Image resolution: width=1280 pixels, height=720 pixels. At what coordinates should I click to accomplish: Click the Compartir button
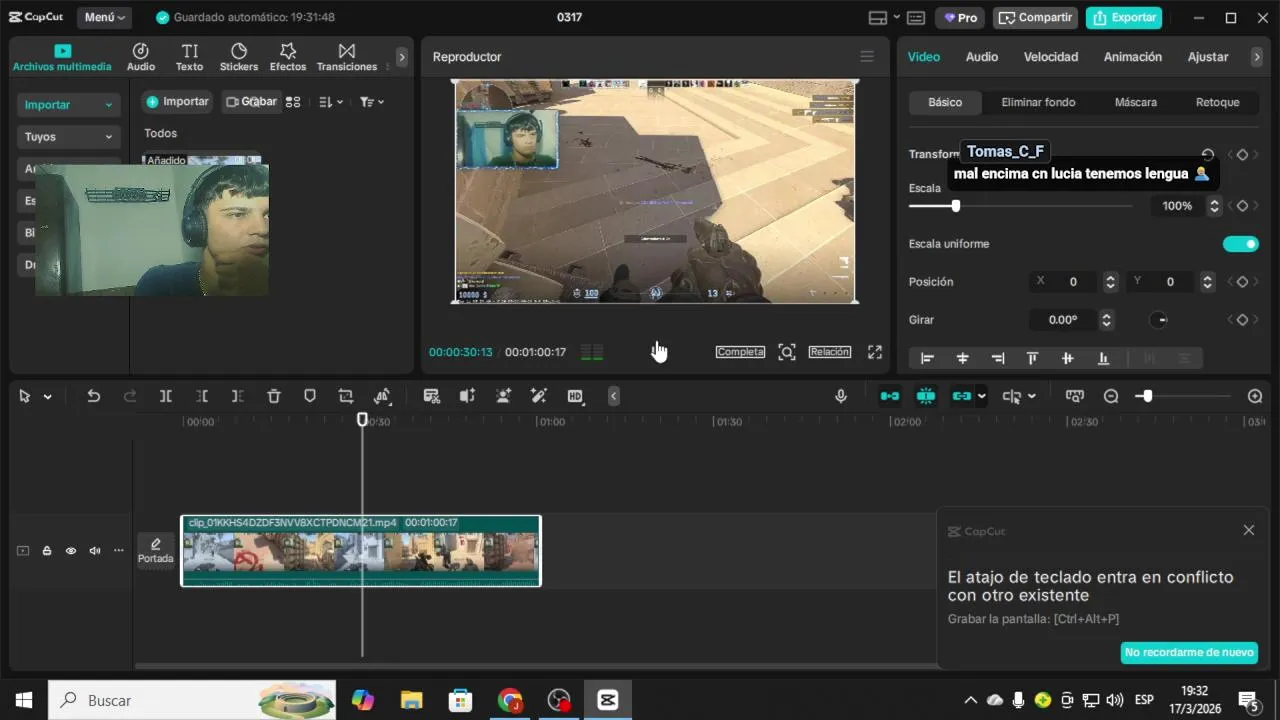1035,18
